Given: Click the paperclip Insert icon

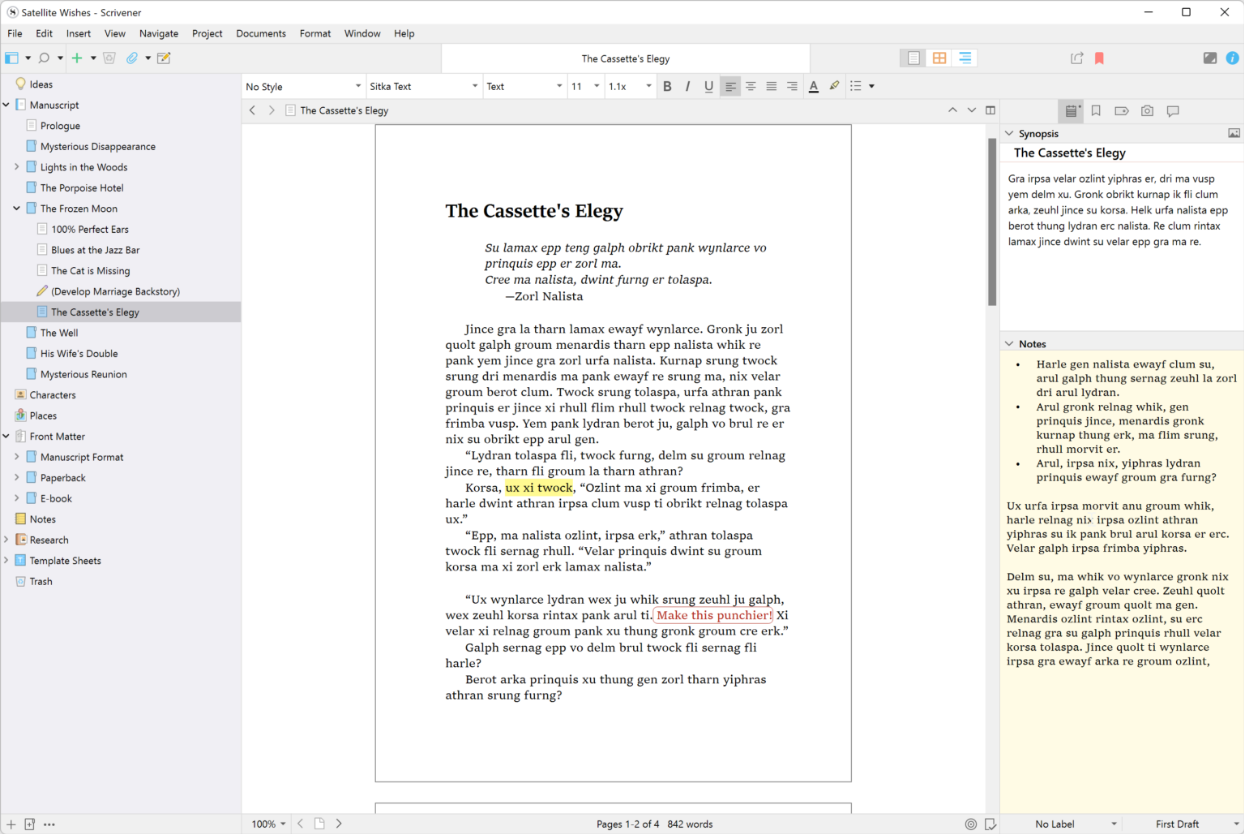Looking at the screenshot, I should tap(132, 58).
